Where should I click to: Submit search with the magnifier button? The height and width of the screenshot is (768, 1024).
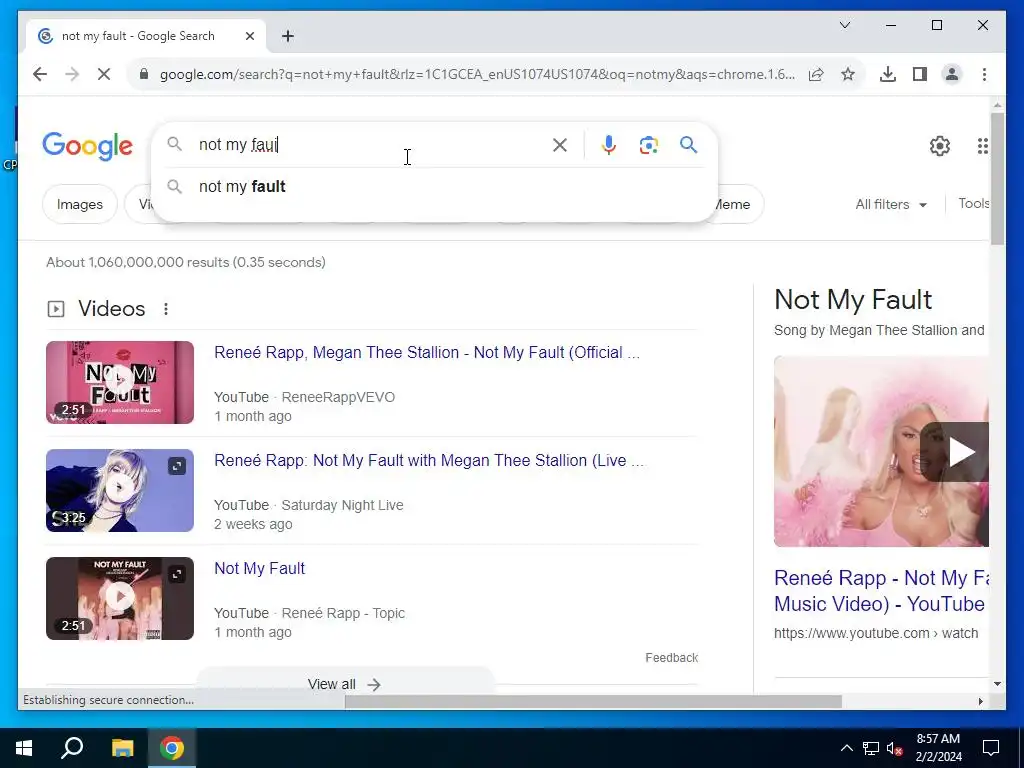pyautogui.click(x=688, y=144)
